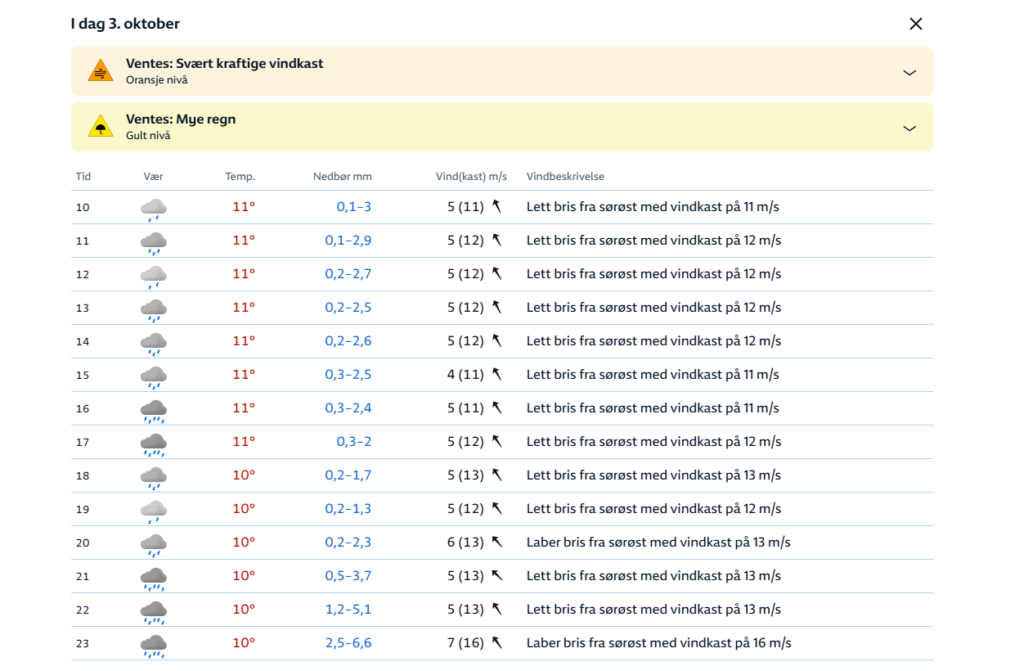
Task: Click the rain cloud icon for hour 23
Action: tap(153, 644)
